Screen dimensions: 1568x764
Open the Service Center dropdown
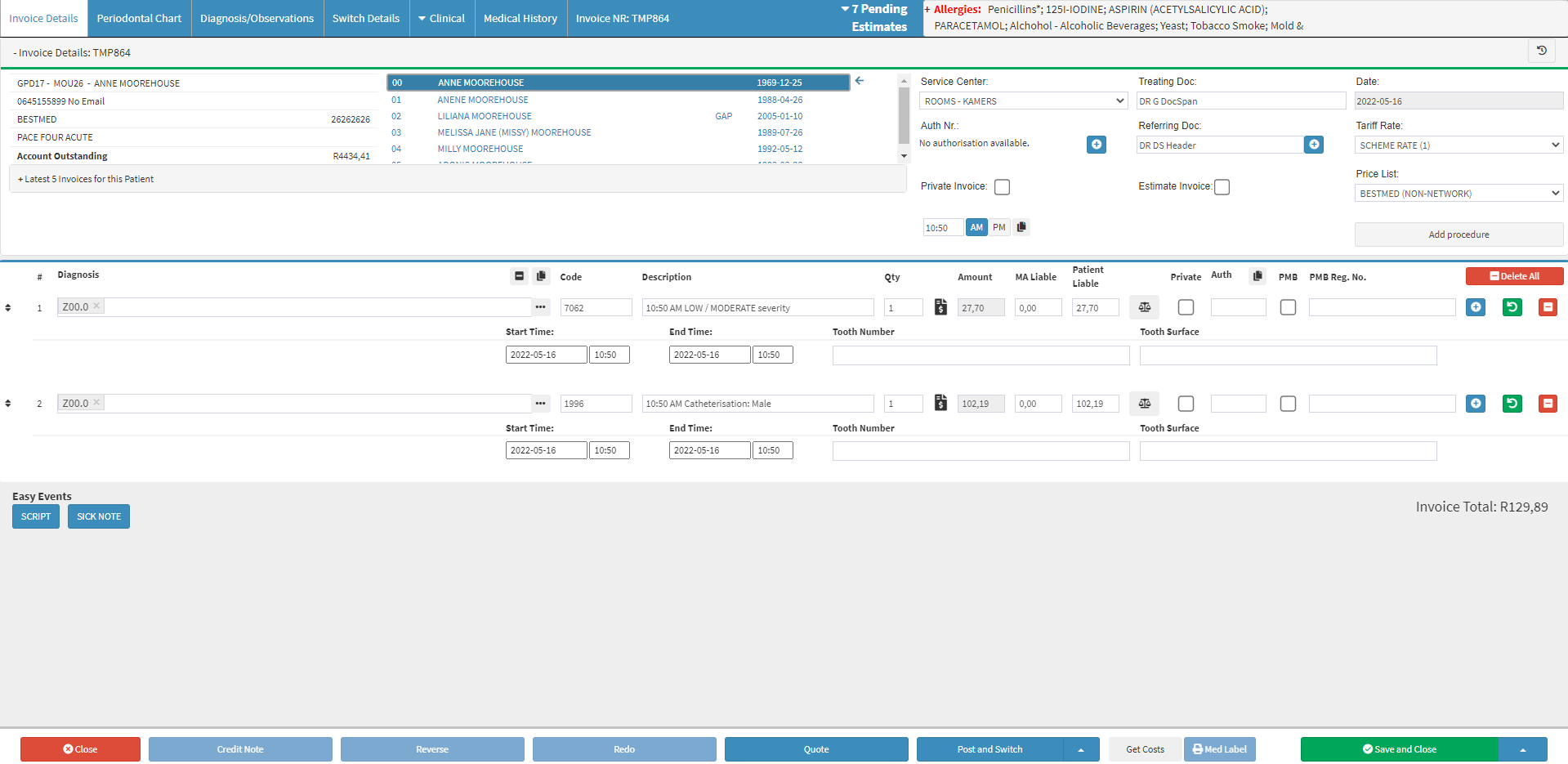(1023, 101)
